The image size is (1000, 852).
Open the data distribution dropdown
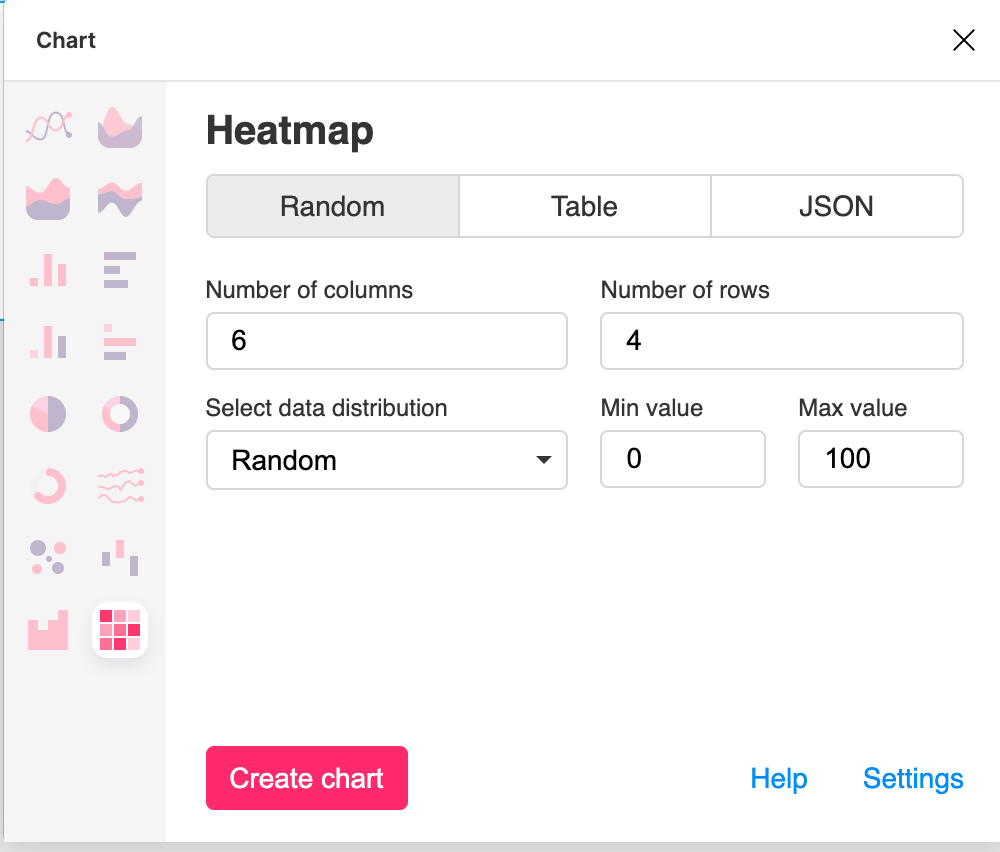point(386,460)
